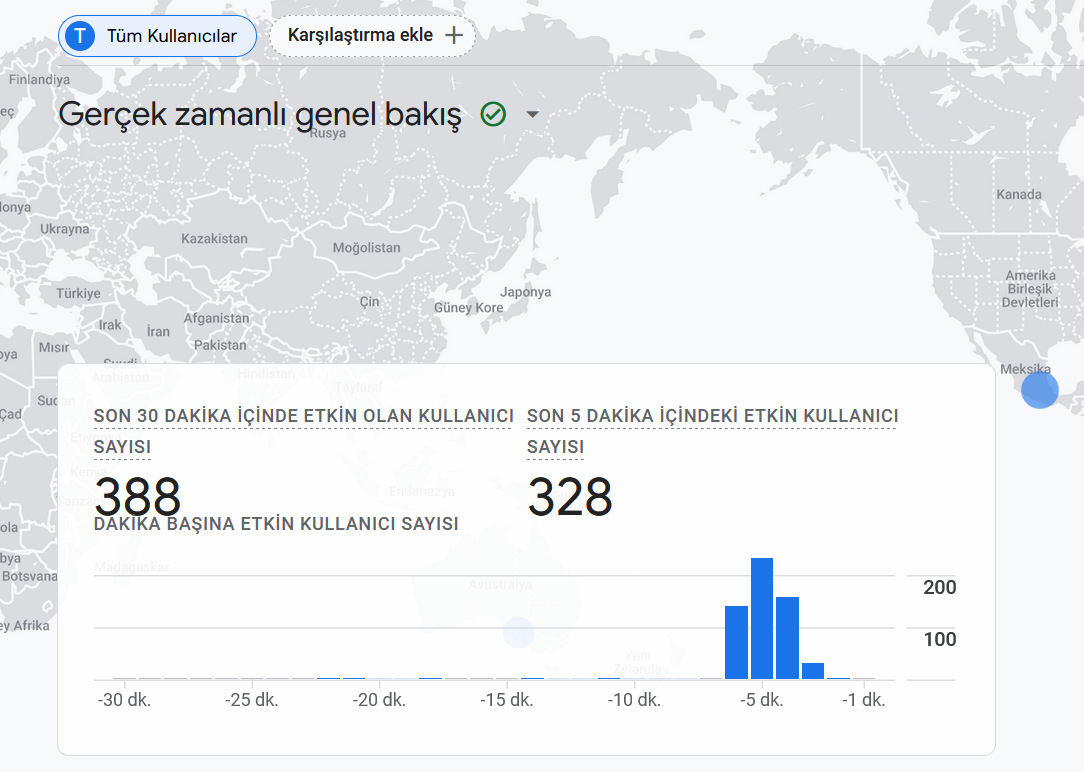
Task: Click the Meksika map label
Action: coord(1025,369)
